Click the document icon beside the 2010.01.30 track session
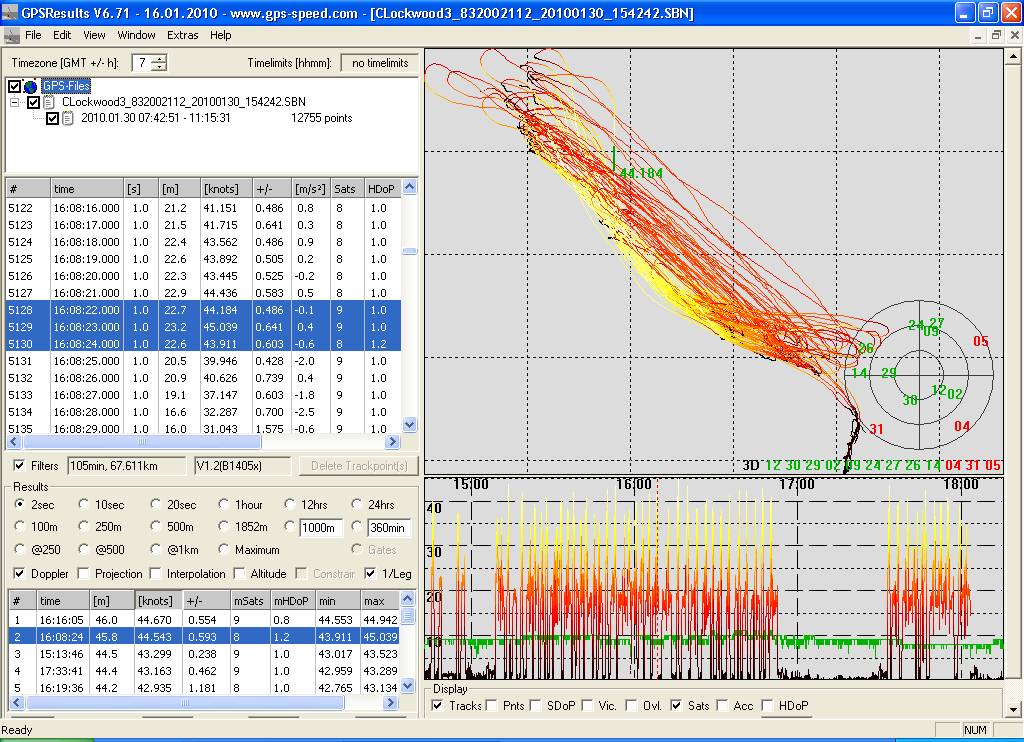Viewport: 1024px width, 742px height. click(x=68, y=118)
